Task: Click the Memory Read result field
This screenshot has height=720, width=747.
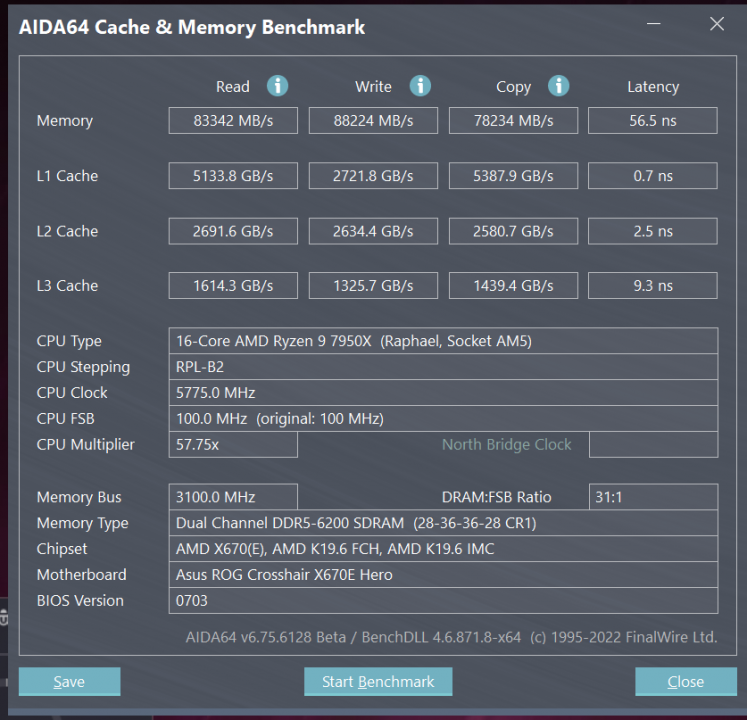Action: coord(233,121)
